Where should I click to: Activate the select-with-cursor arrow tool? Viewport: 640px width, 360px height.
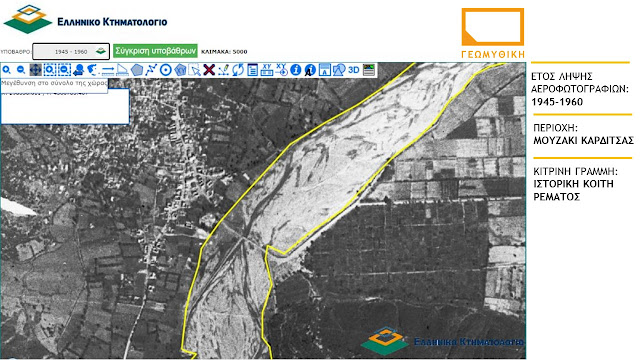(195, 70)
